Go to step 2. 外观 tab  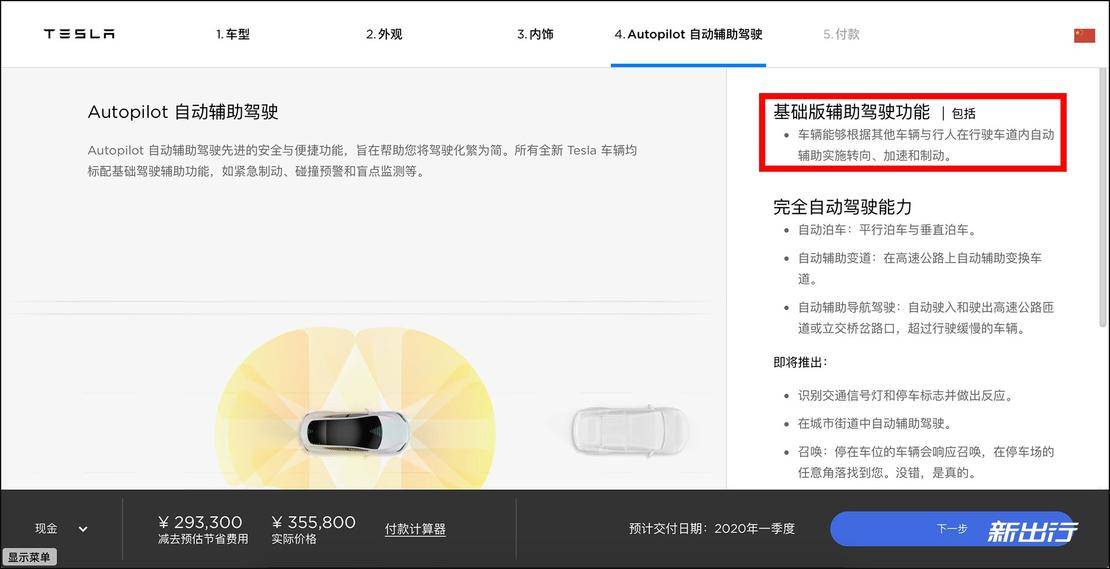point(384,34)
